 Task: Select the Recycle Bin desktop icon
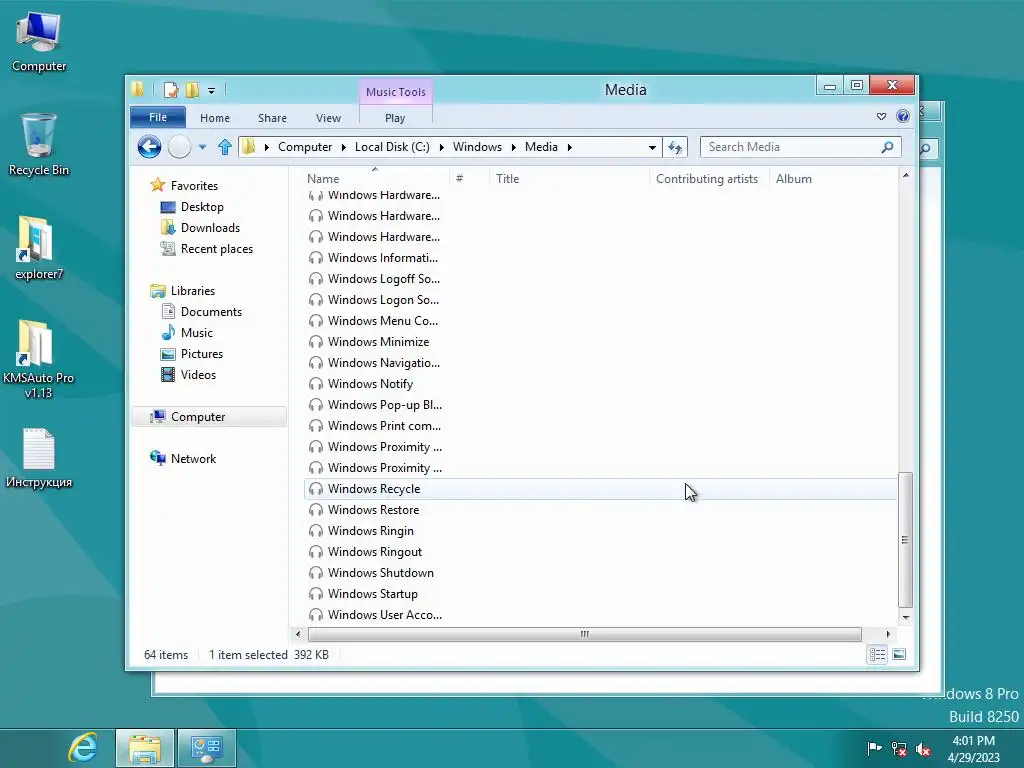click(x=39, y=144)
